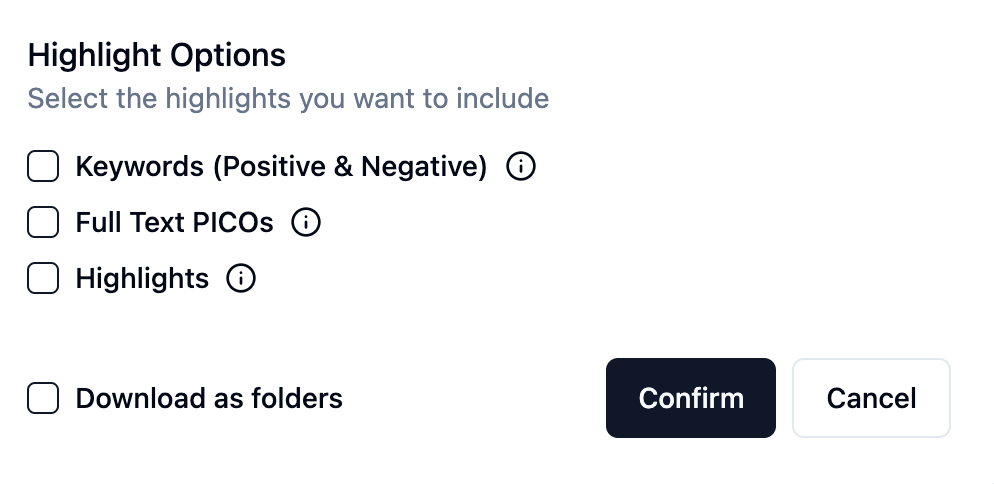
Task: Click the 'Select the highlights you want' subtitle
Action: click(x=288, y=99)
